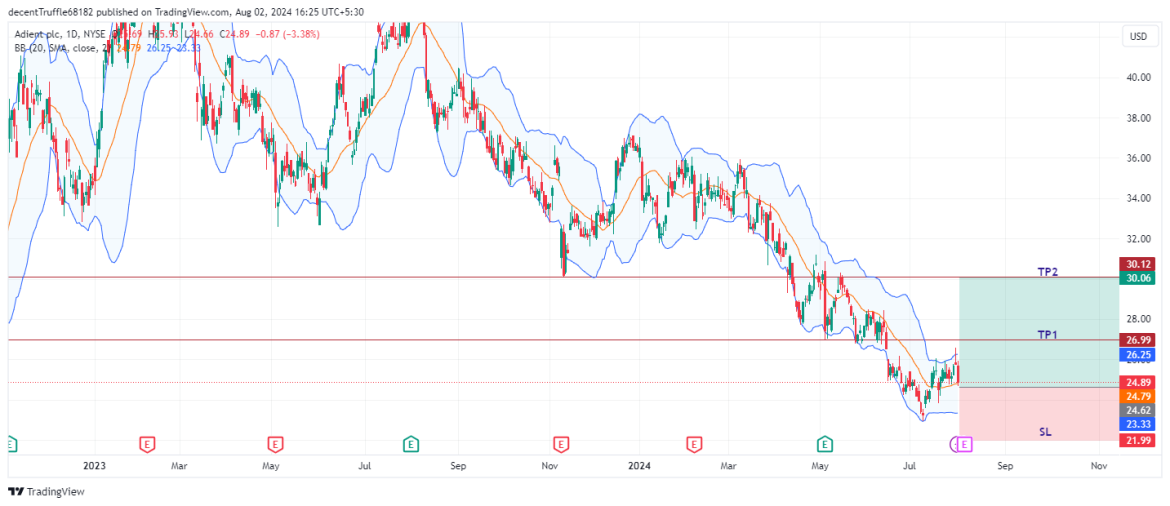Click the red earnings marker near February 2024

click(694, 443)
